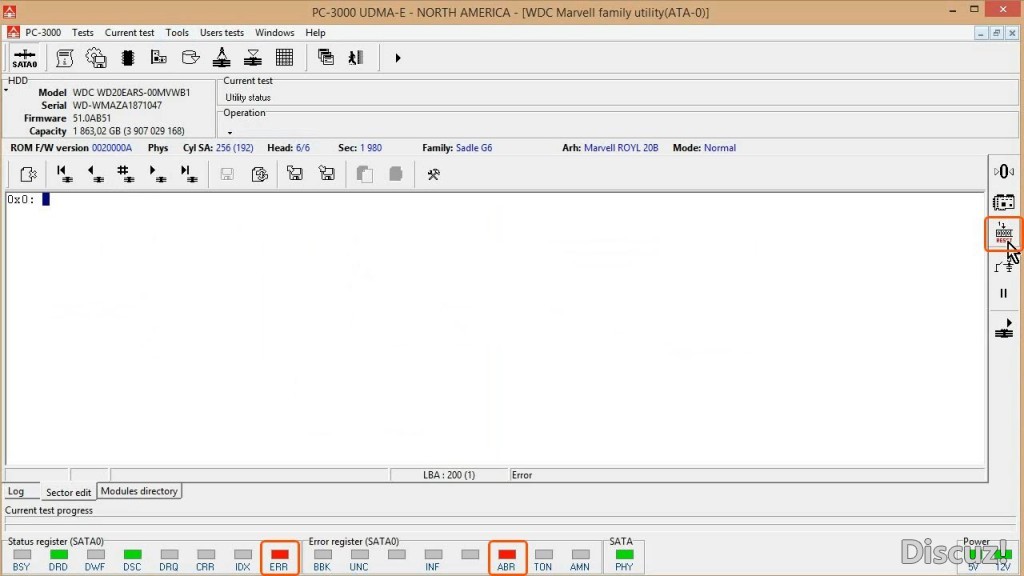Viewport: 1024px width, 576px height.
Task: Click the 'LBA : 200 (1)' status cell
Action: coord(449,475)
